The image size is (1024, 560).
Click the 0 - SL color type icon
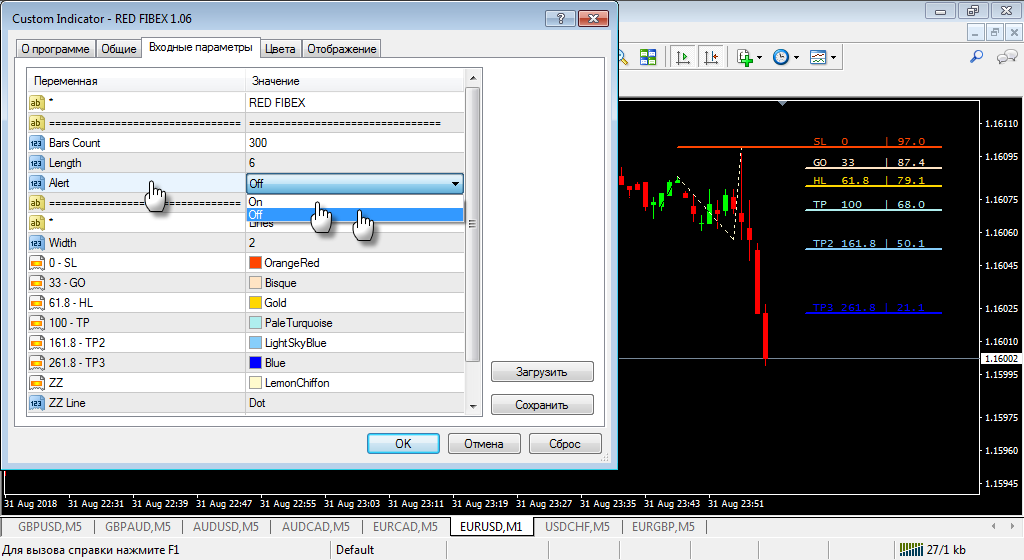[37, 263]
